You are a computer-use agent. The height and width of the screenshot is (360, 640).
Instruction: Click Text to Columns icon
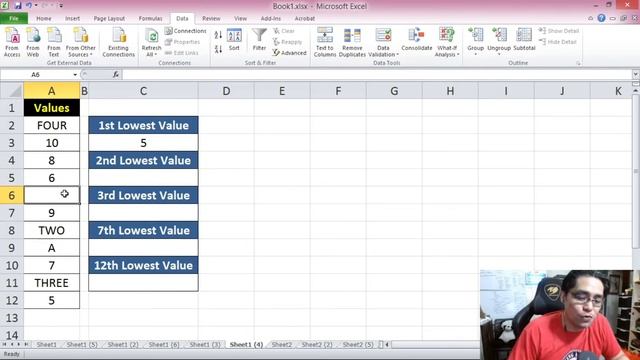325,42
